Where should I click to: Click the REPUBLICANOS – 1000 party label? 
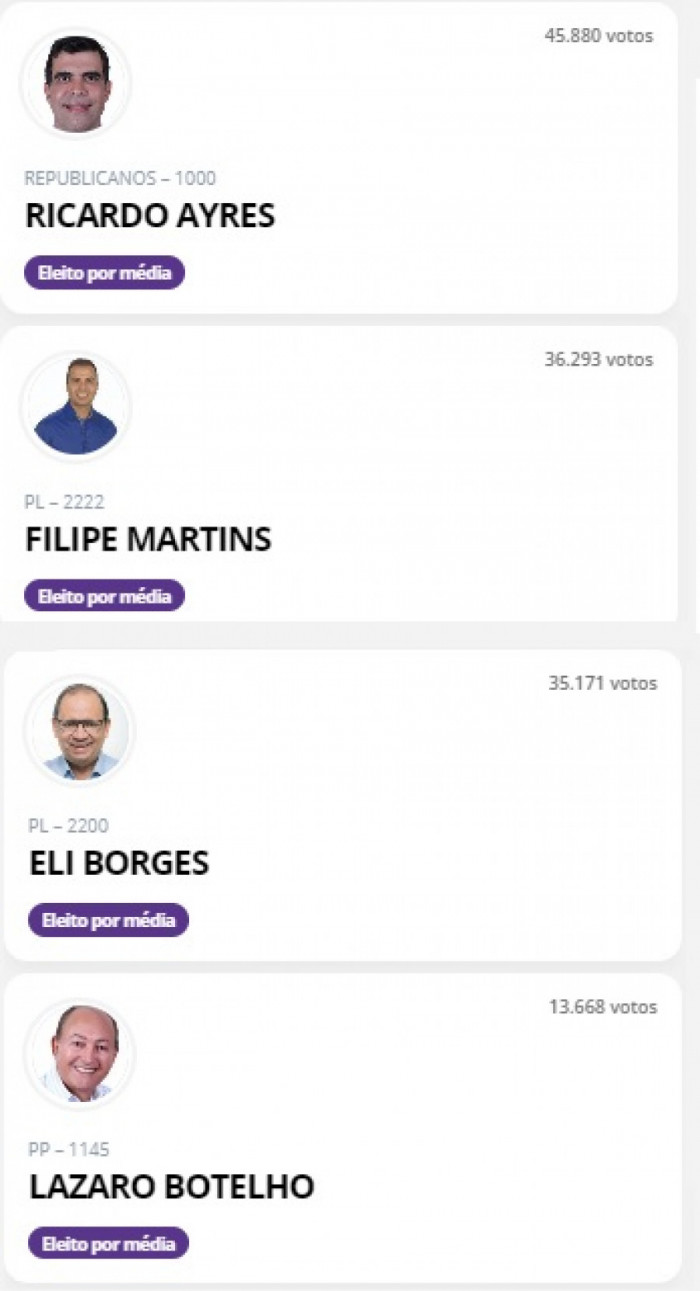[120, 179]
